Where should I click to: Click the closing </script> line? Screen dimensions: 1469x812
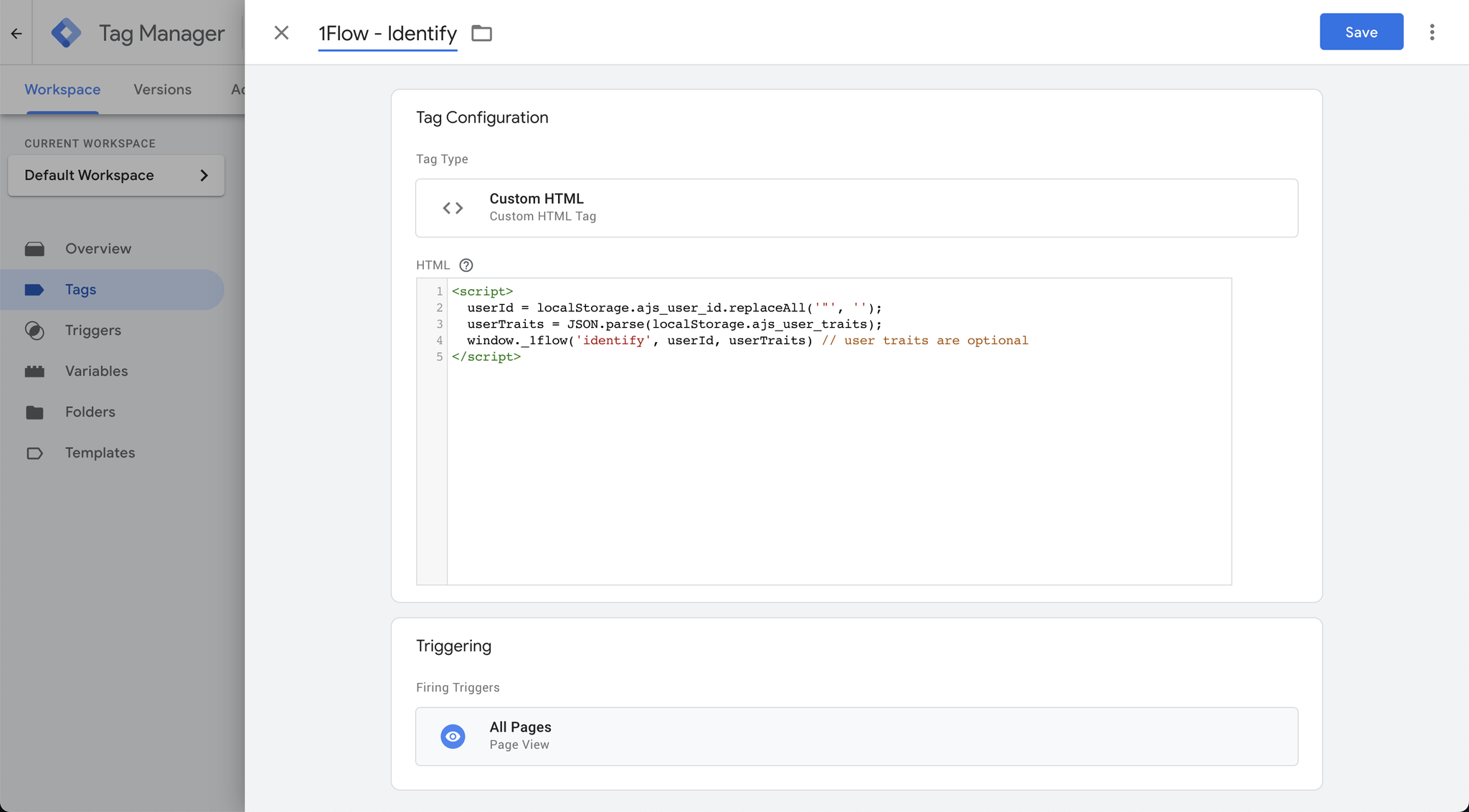click(486, 357)
